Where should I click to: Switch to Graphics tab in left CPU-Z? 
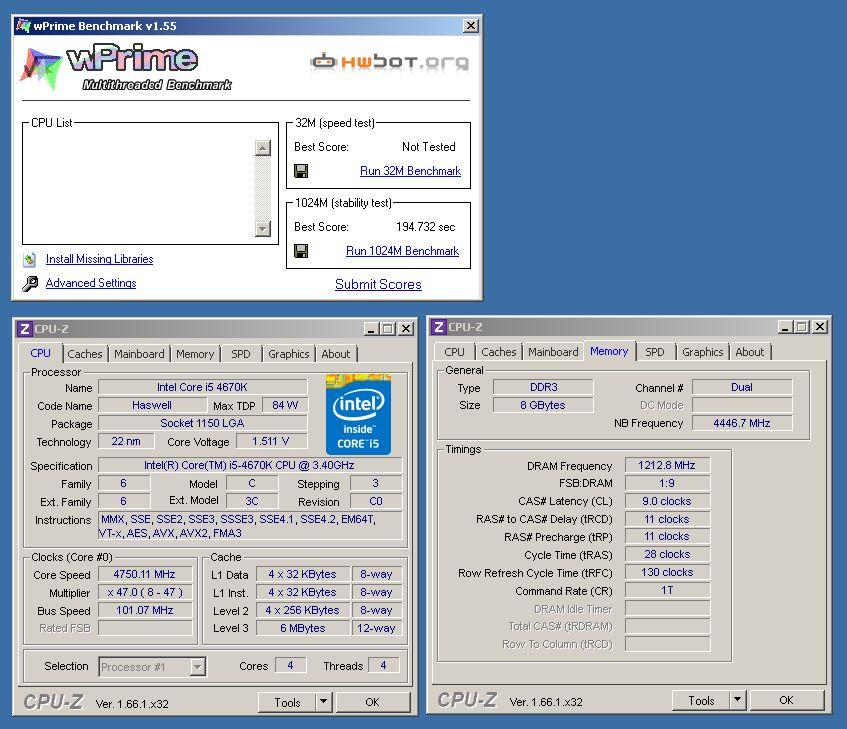[288, 354]
